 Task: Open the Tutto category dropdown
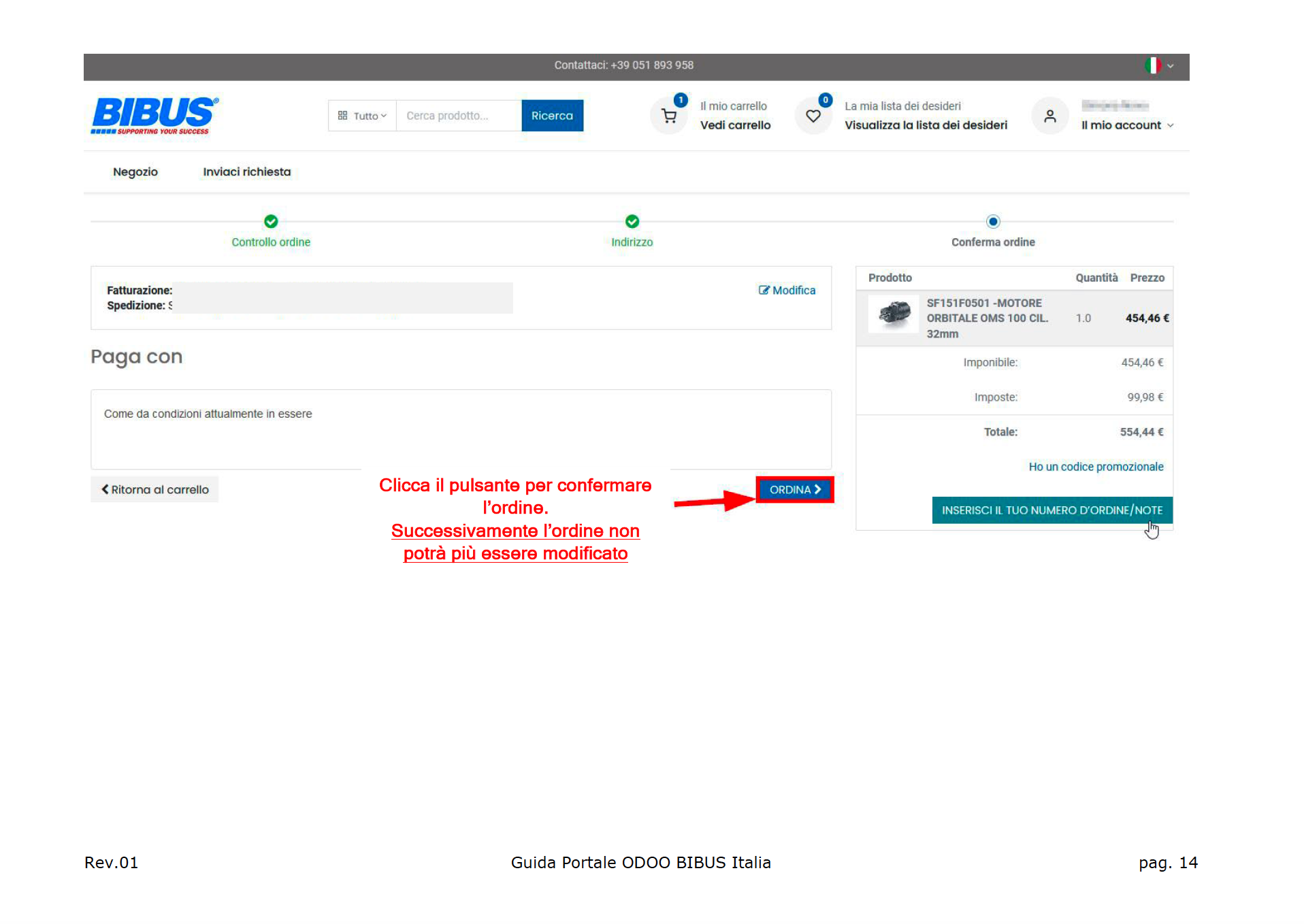click(362, 116)
